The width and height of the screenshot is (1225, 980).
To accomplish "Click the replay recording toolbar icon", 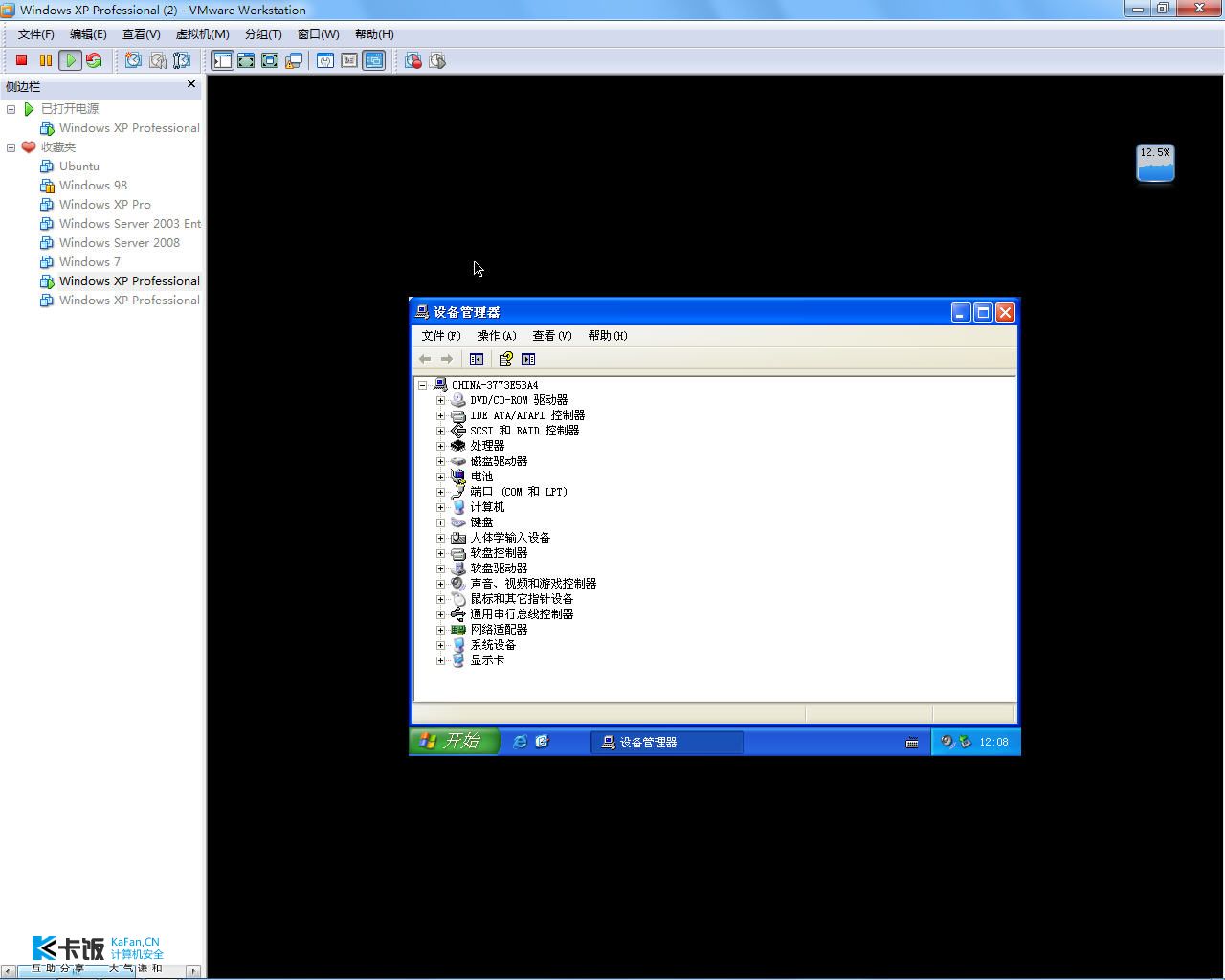I will (437, 60).
